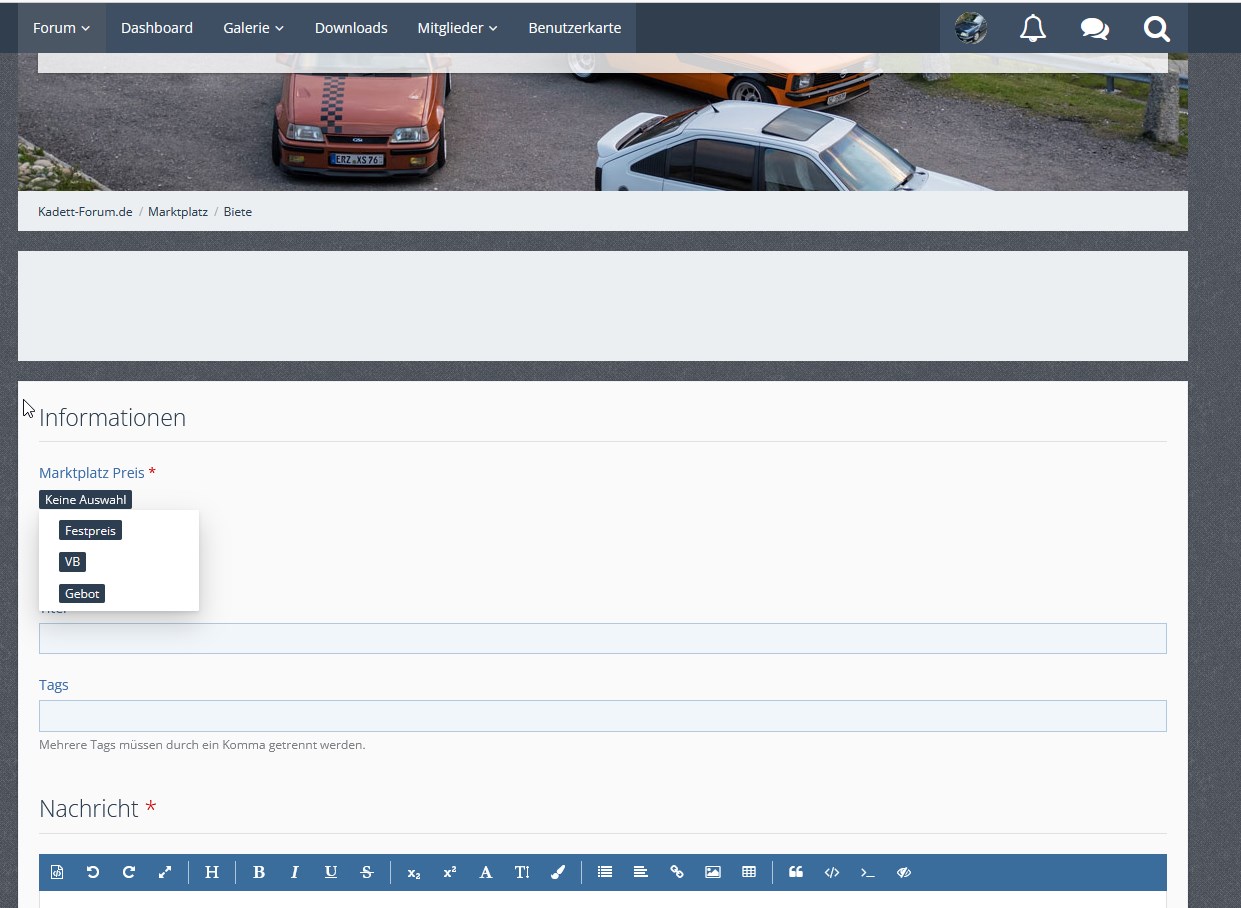Screen dimensions: 1241x908
Task: Click the undo icon in editor
Action: click(x=93, y=872)
